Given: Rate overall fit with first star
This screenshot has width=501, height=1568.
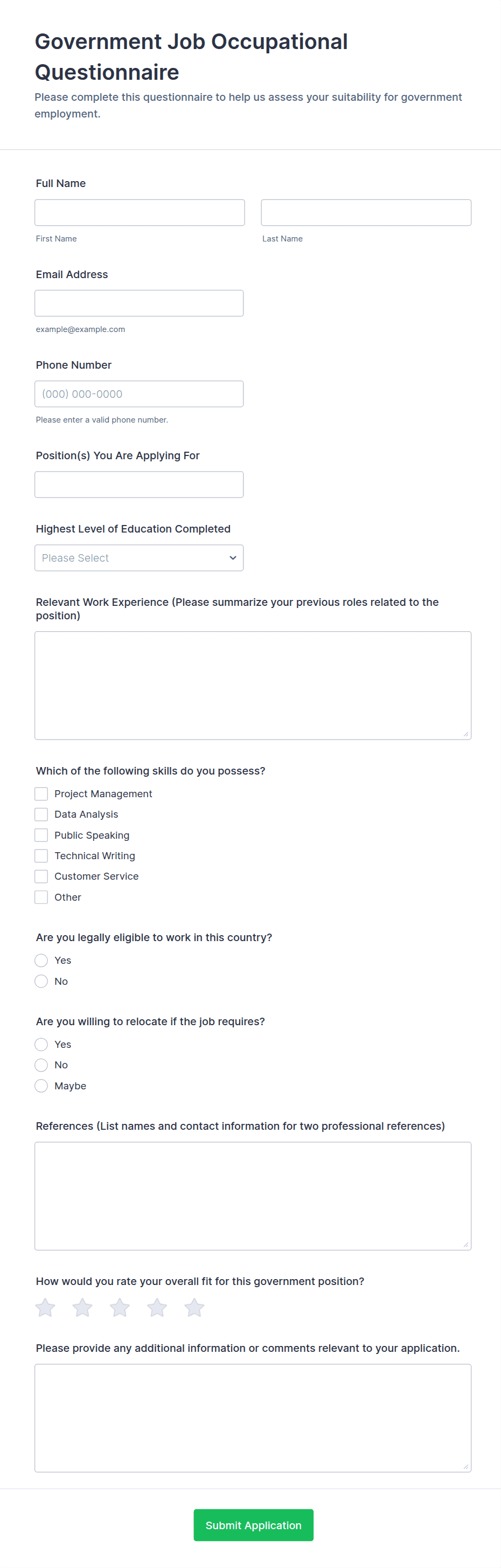Looking at the screenshot, I should coord(45,1308).
